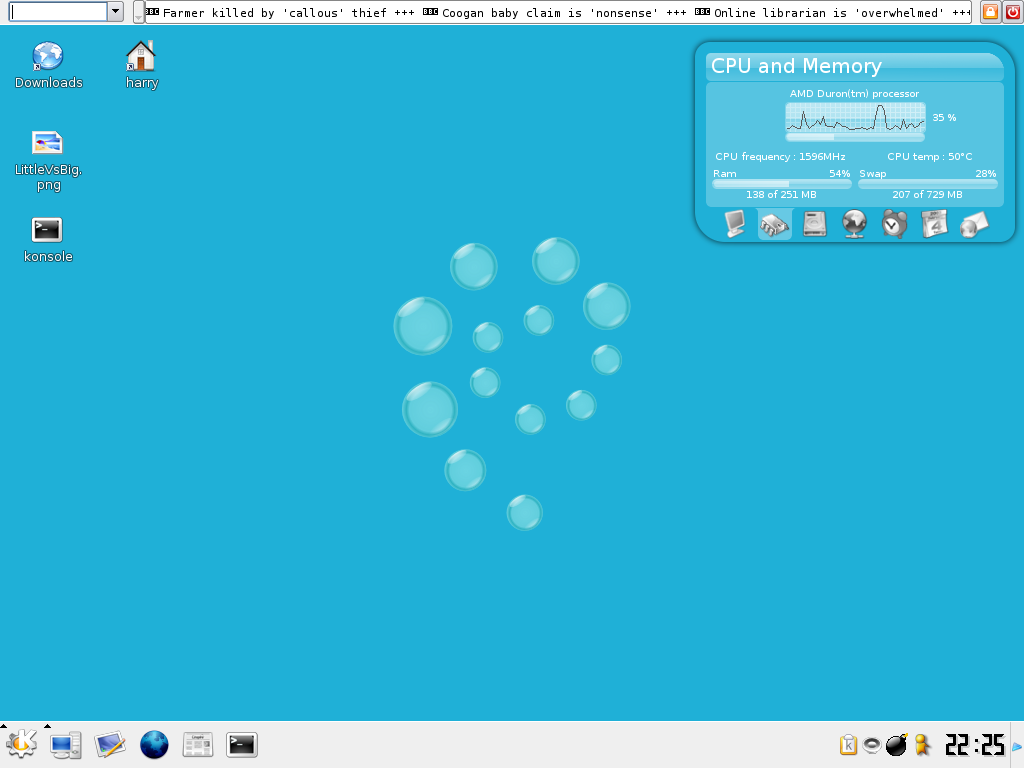Click the black bomb system tray icon
The width and height of the screenshot is (1024, 768).
(897, 744)
